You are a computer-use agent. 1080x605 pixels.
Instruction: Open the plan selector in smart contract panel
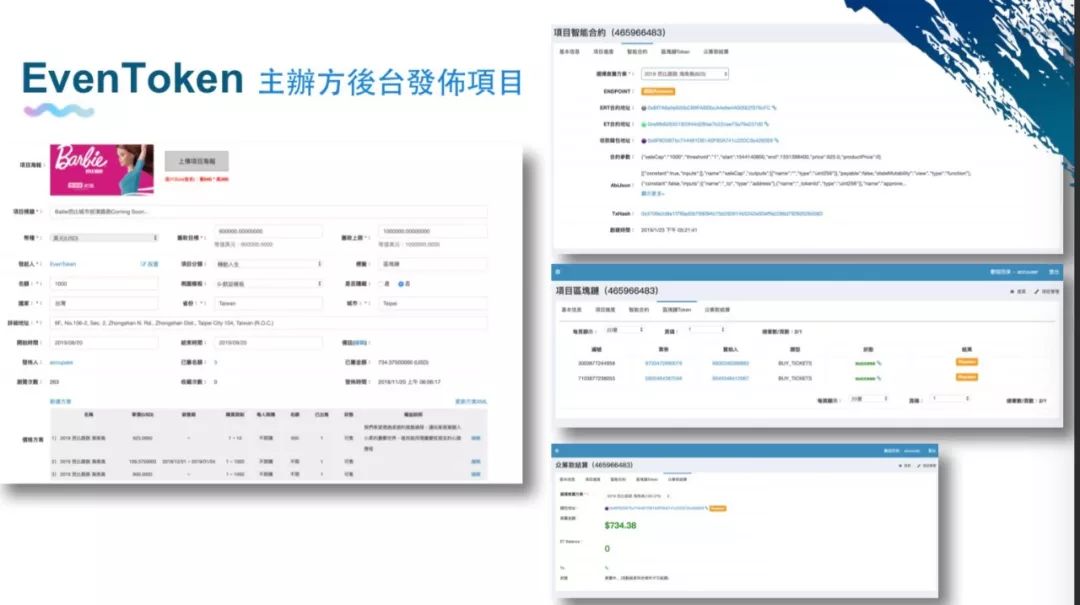(x=685, y=74)
